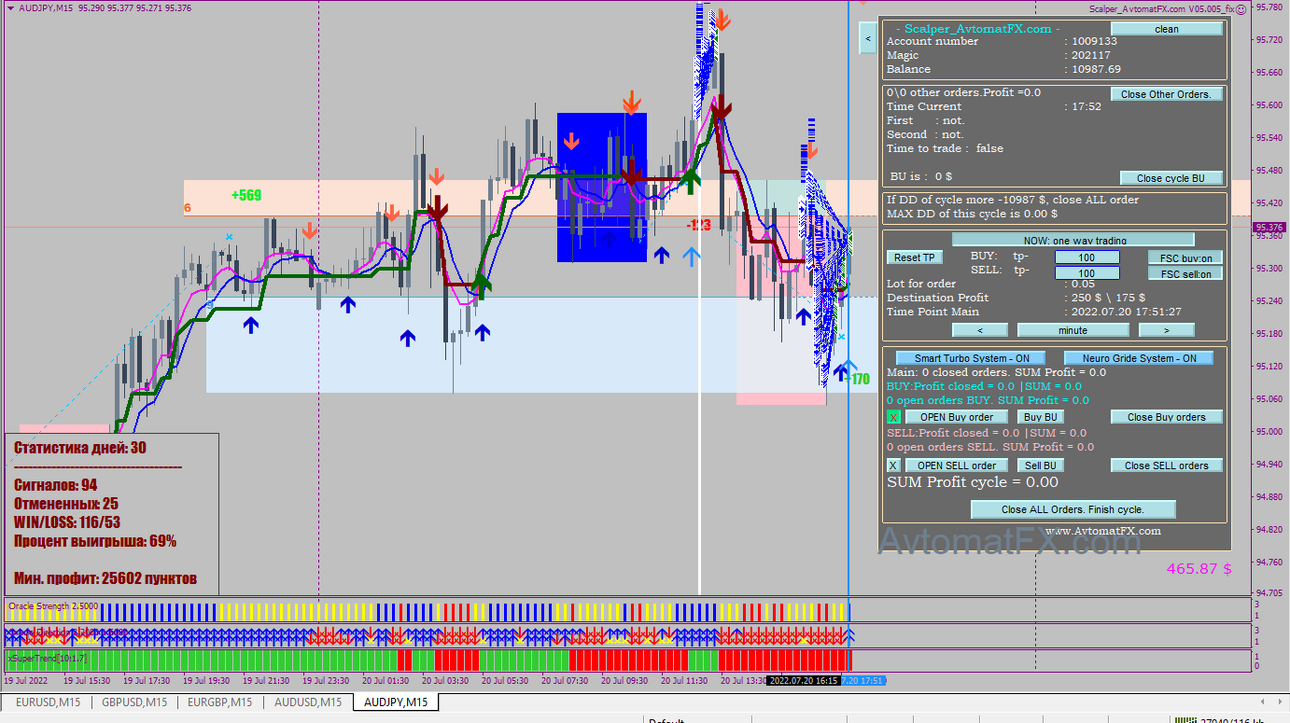Screen dimensions: 1290x723
Task: Toggle FSC buy:on
Action: [1185, 257]
